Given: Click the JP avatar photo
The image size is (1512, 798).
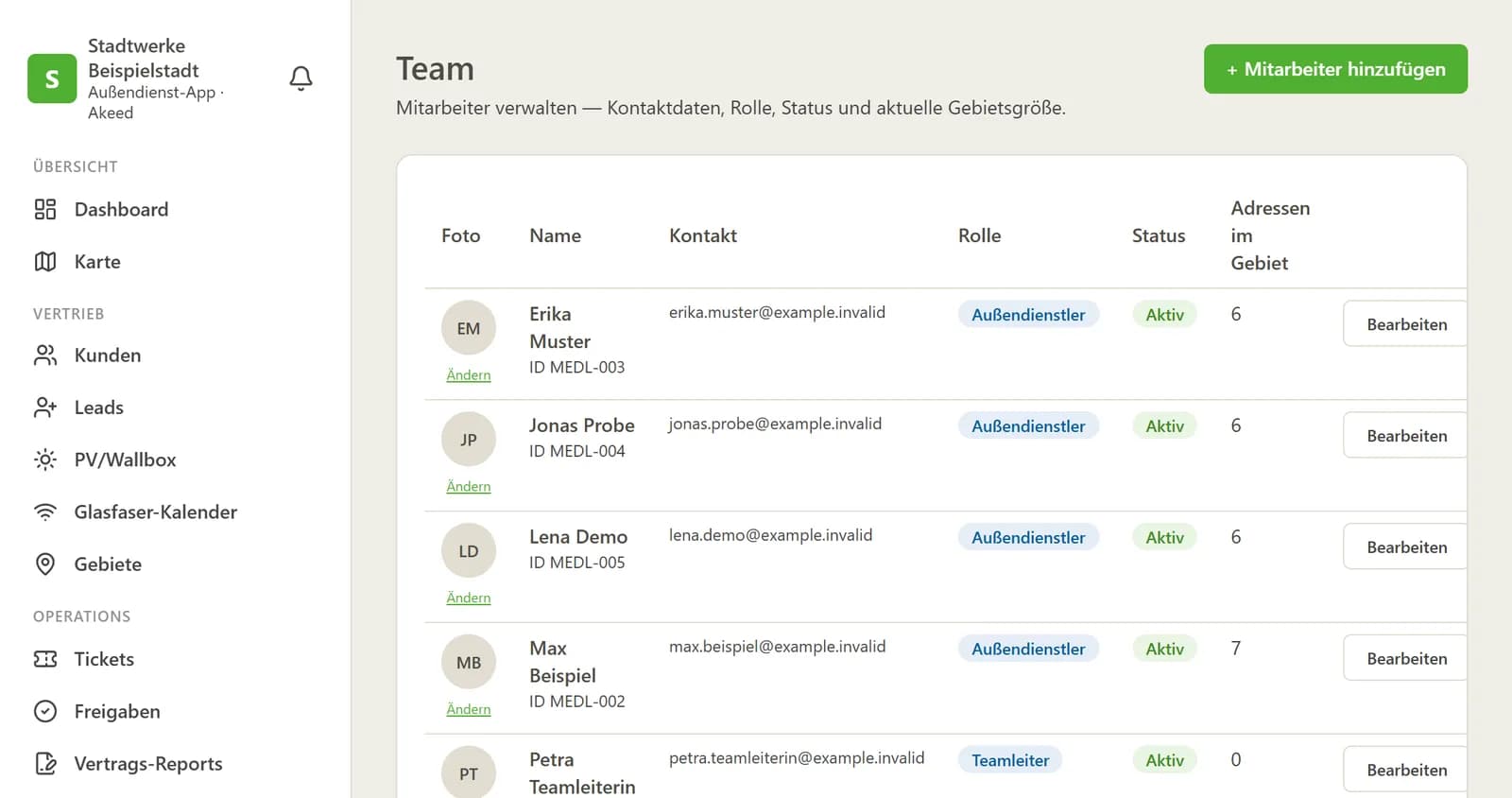Looking at the screenshot, I should tap(469, 440).
